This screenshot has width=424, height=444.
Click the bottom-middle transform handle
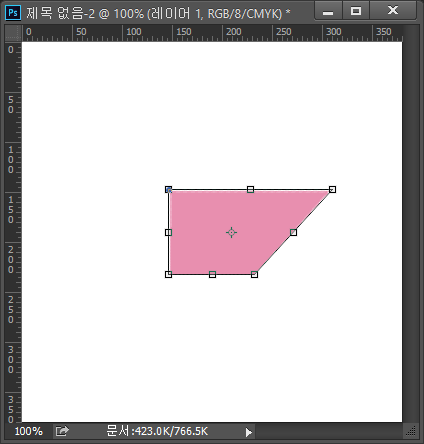(x=212, y=274)
